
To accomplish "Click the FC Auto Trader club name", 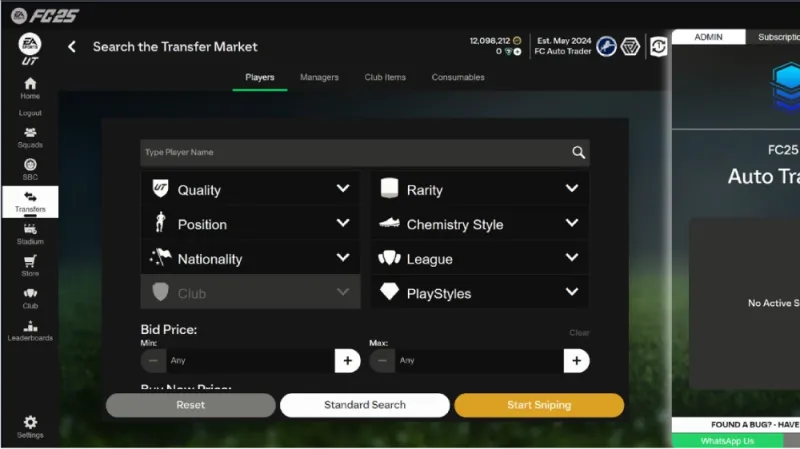I will (x=563, y=52).
